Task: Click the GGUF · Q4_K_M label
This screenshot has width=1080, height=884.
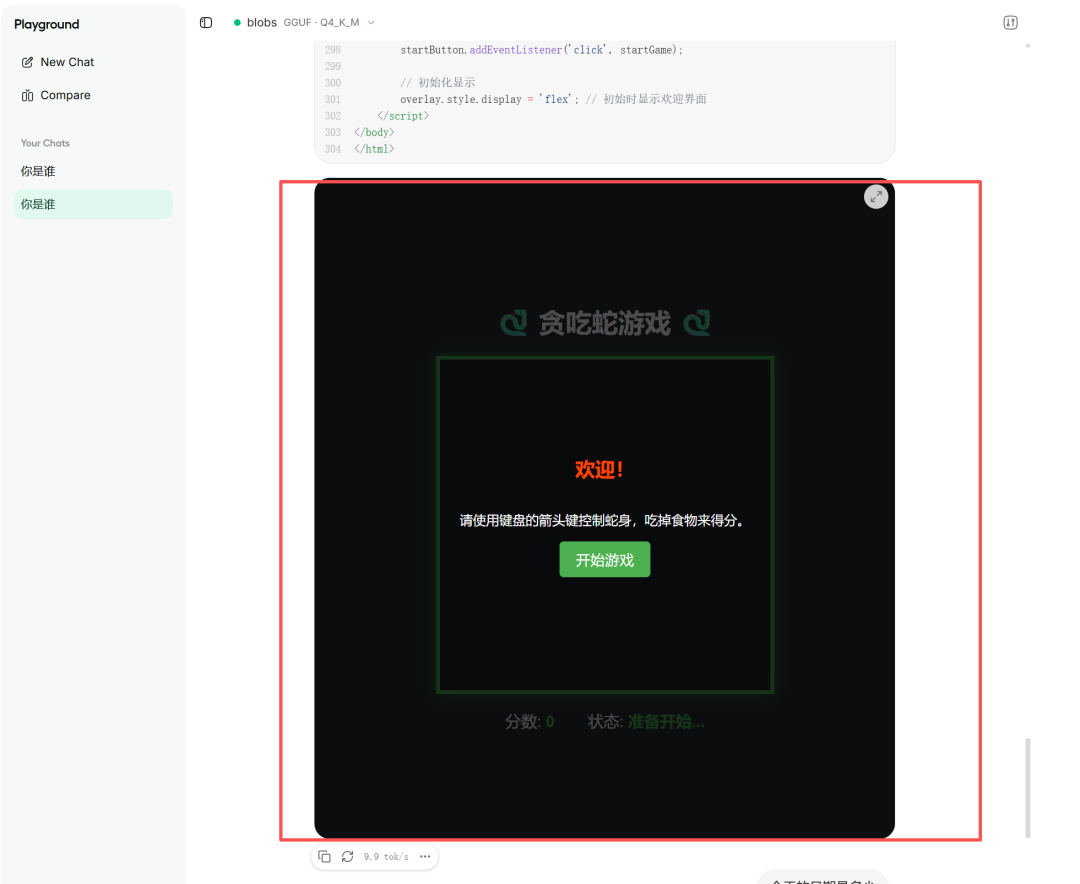Action: [x=321, y=23]
